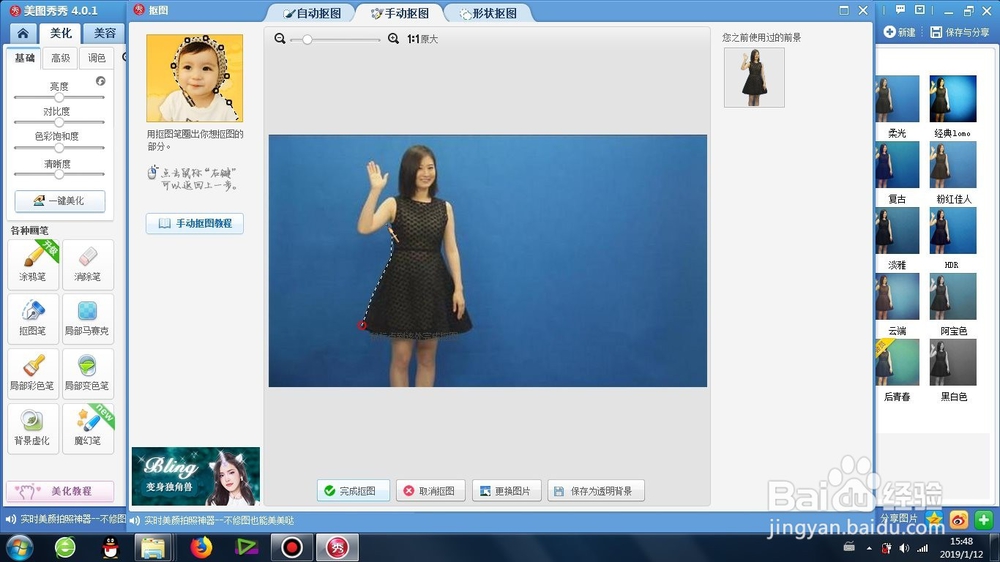
Task: Select the 背景虚化 background blur tool
Action: (33, 428)
